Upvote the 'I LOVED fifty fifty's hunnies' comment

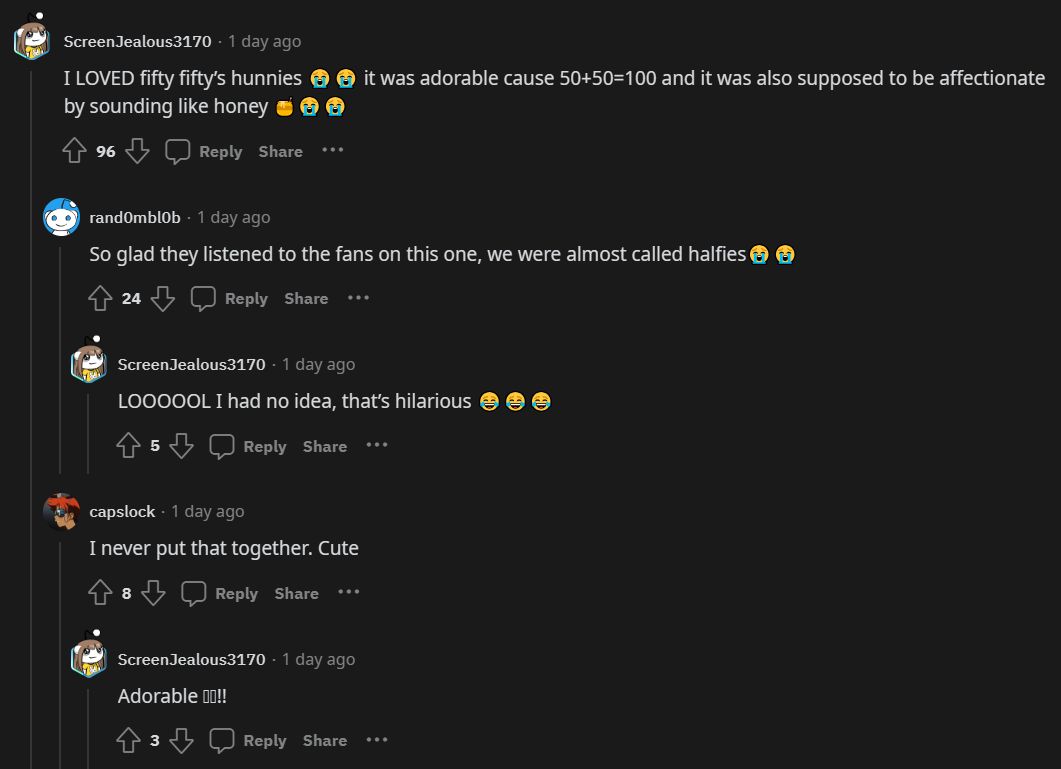click(75, 151)
